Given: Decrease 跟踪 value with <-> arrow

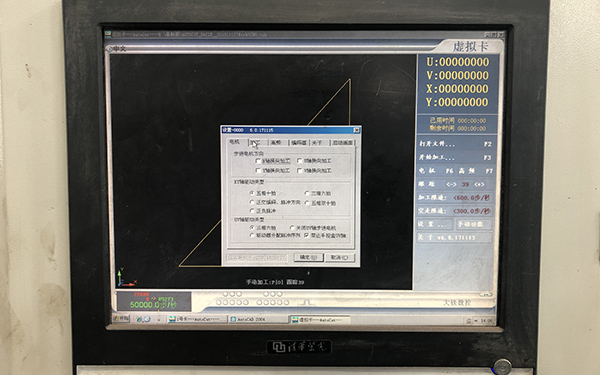Looking at the screenshot, I should (x=452, y=184).
